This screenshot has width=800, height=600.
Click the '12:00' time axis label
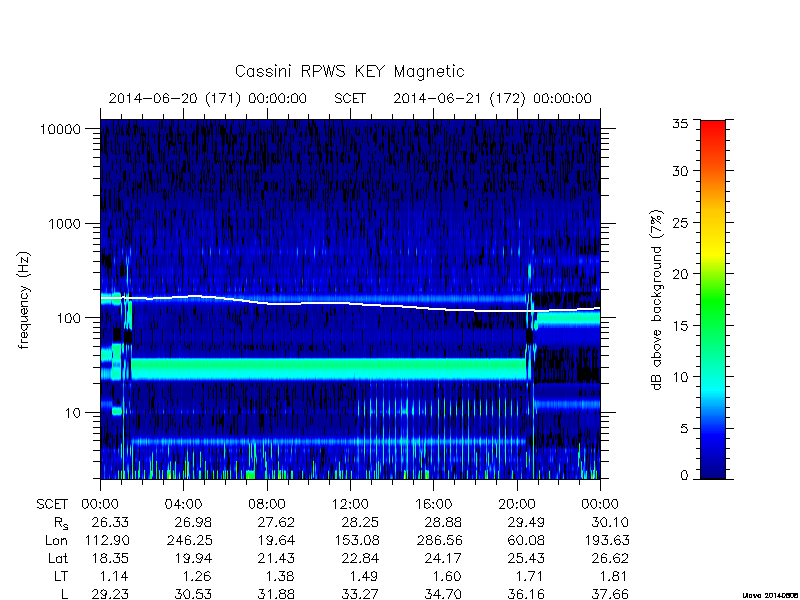pos(350,504)
